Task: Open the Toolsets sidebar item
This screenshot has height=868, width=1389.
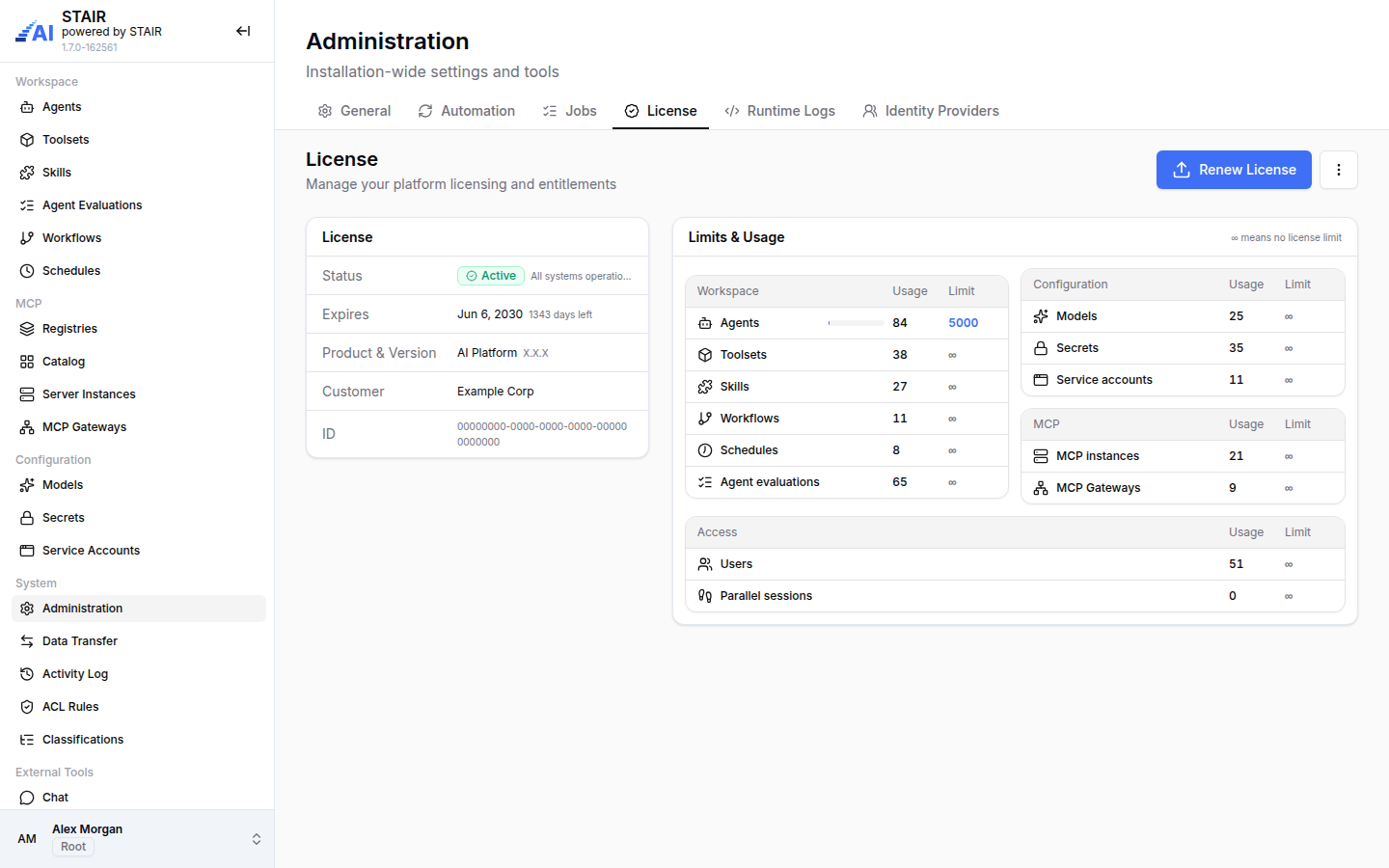Action: (x=139, y=140)
